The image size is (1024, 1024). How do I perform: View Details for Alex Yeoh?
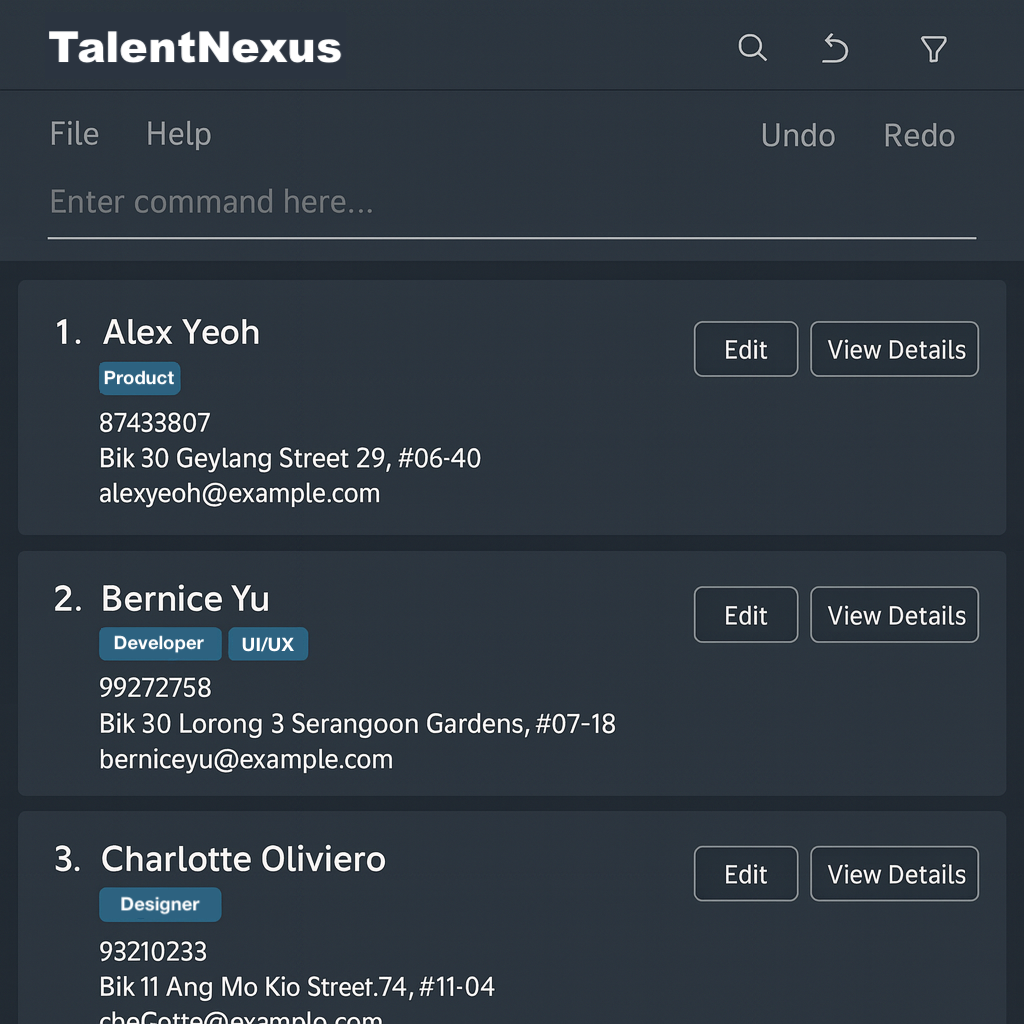point(894,349)
